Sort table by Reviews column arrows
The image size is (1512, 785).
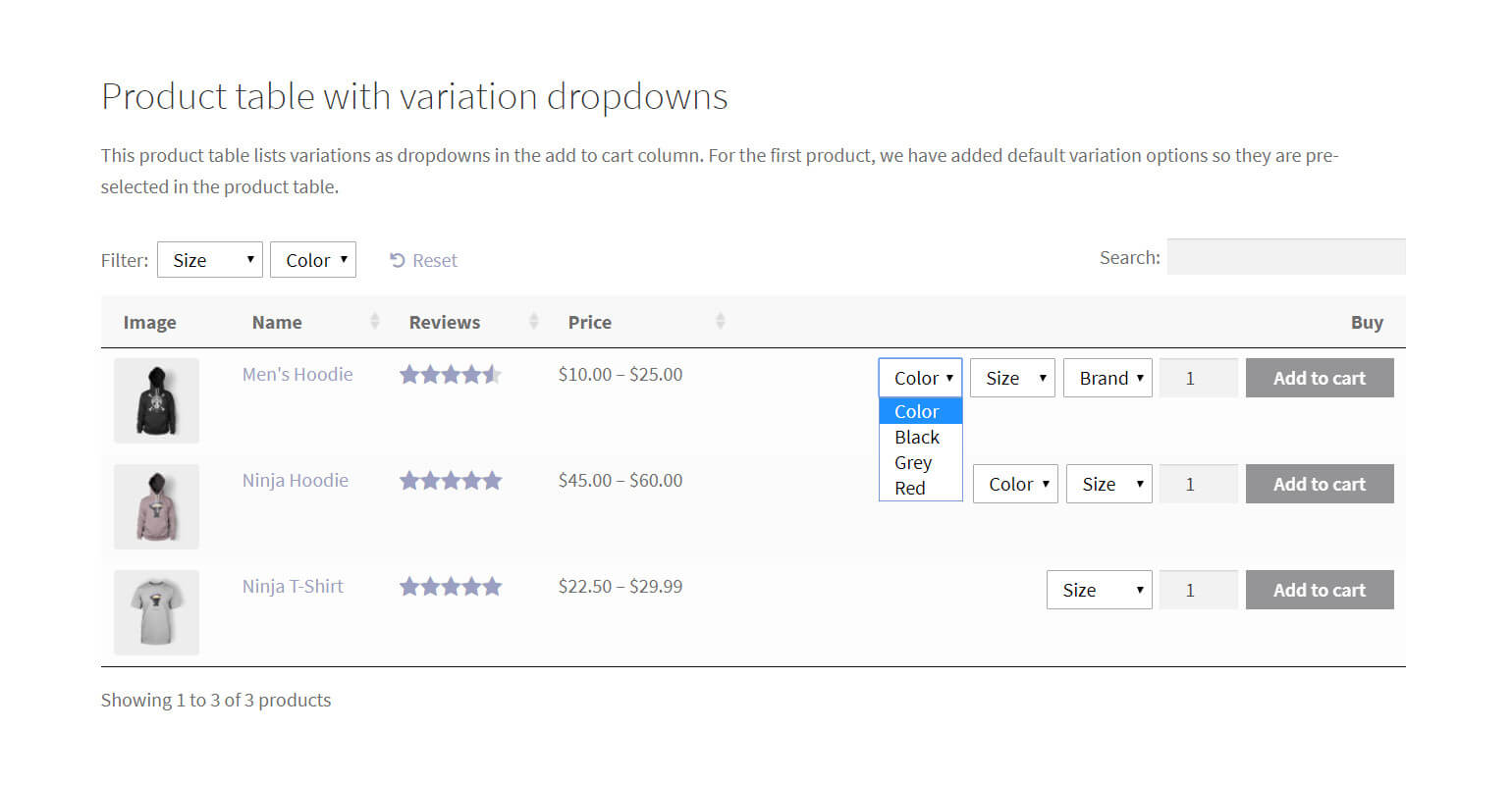[533, 322]
